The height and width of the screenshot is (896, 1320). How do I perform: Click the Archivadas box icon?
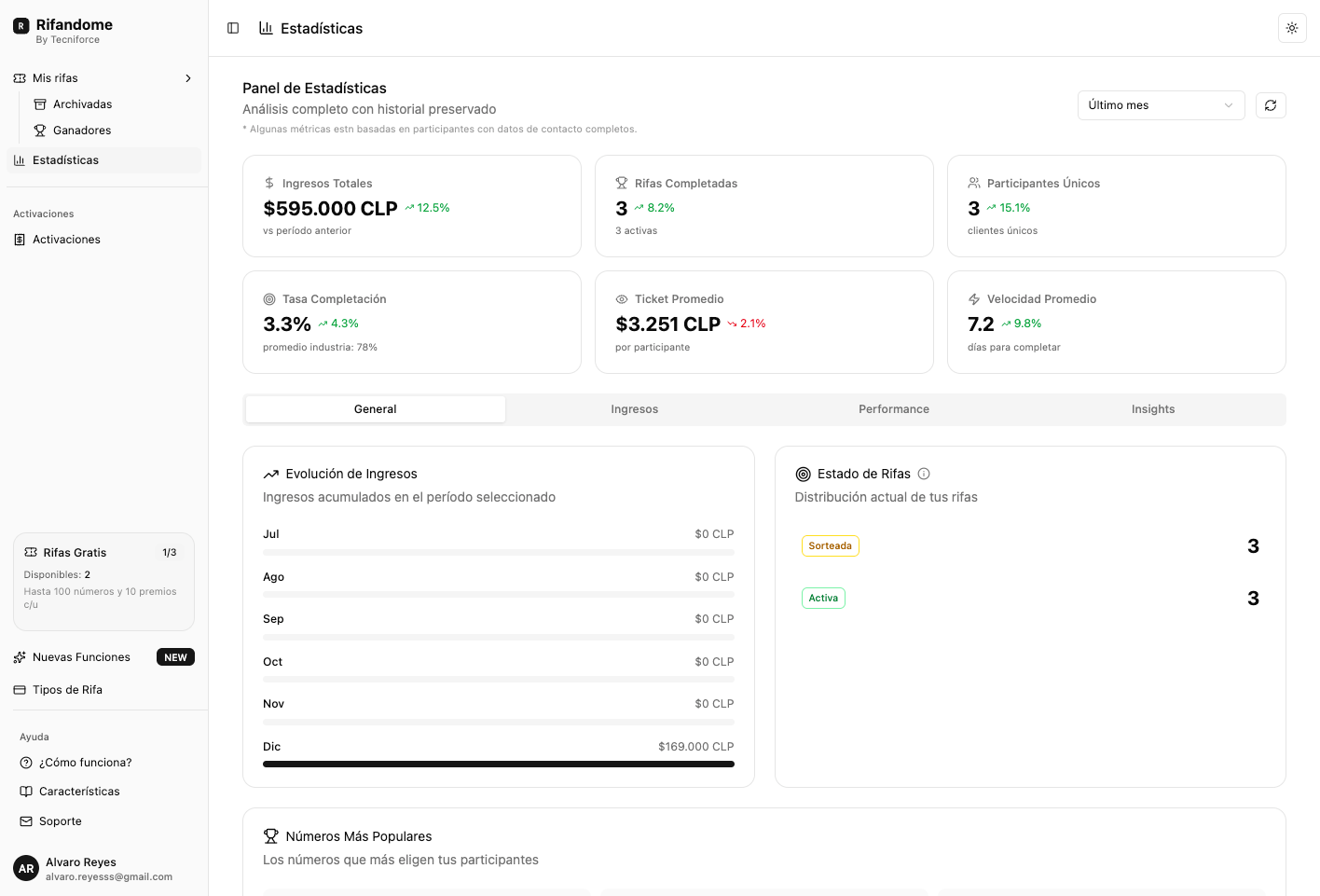coord(40,104)
